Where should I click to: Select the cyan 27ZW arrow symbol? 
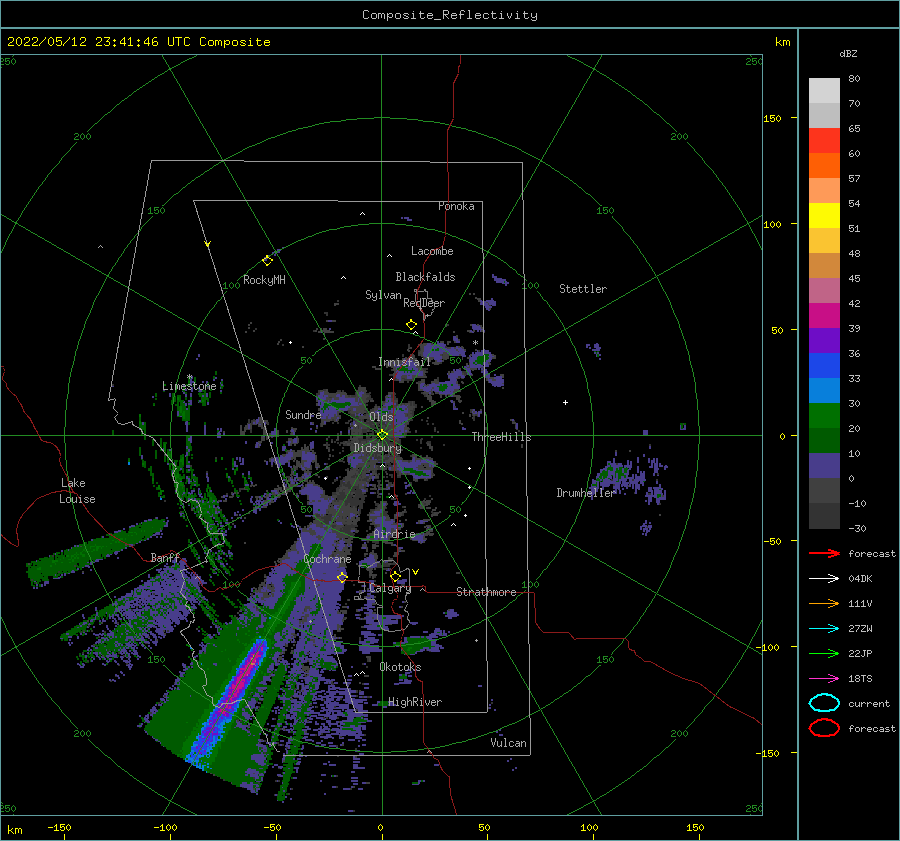click(x=824, y=628)
